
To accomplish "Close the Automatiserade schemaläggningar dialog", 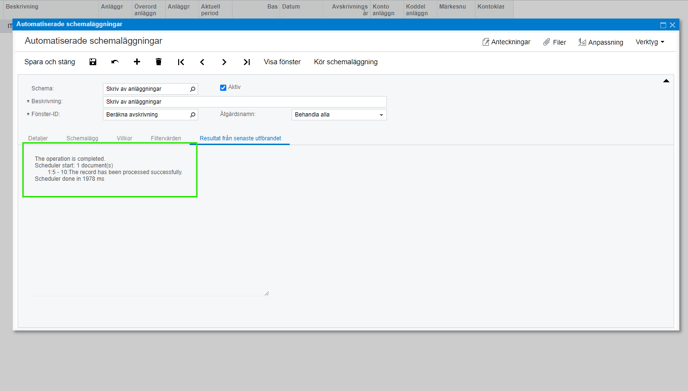I will pos(672,25).
